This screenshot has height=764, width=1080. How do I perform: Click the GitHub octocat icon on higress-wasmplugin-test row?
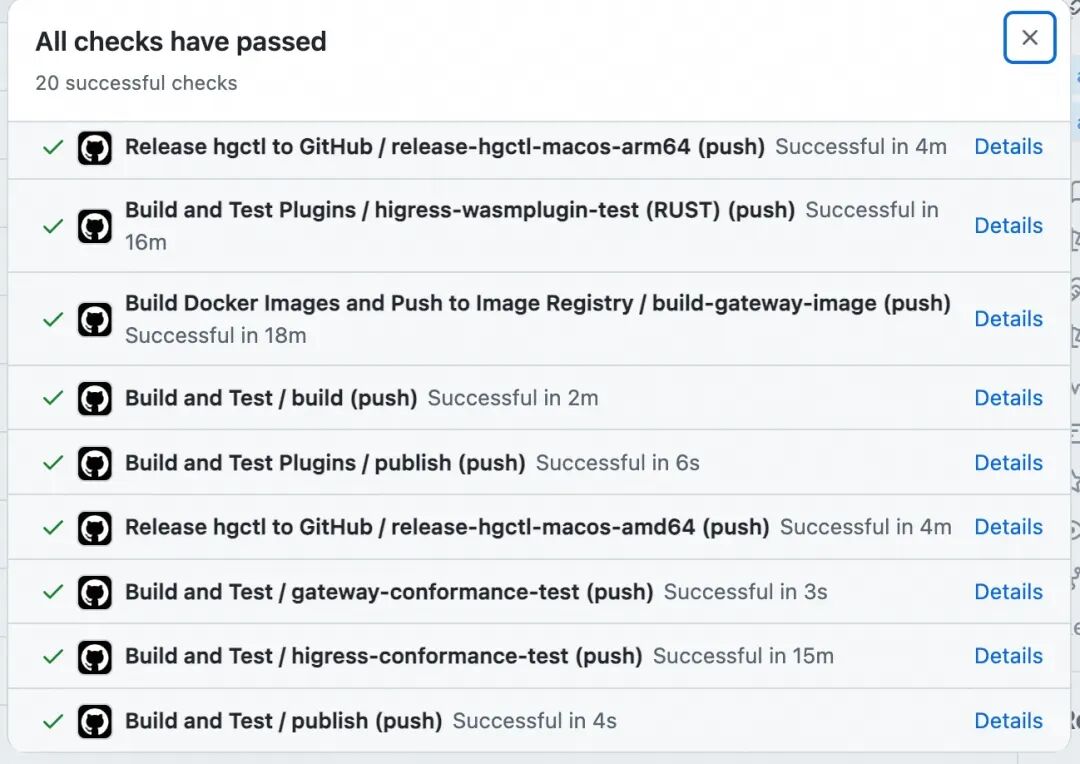coord(95,226)
